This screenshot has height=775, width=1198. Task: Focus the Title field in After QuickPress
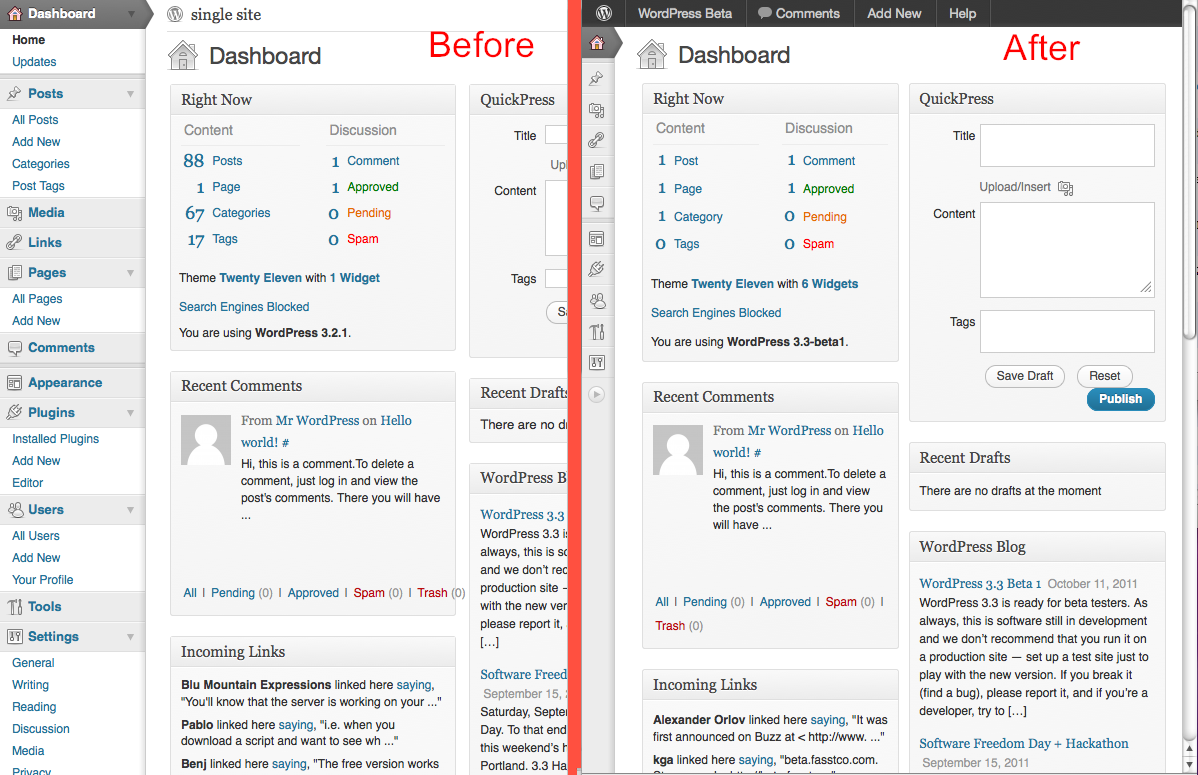(1067, 145)
